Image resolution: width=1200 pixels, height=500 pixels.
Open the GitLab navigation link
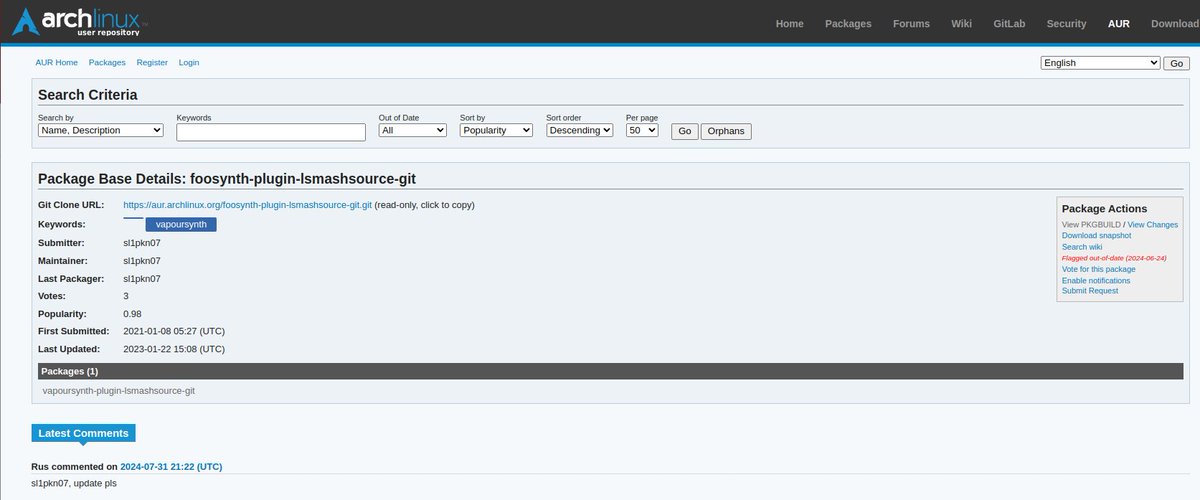tap(1009, 23)
